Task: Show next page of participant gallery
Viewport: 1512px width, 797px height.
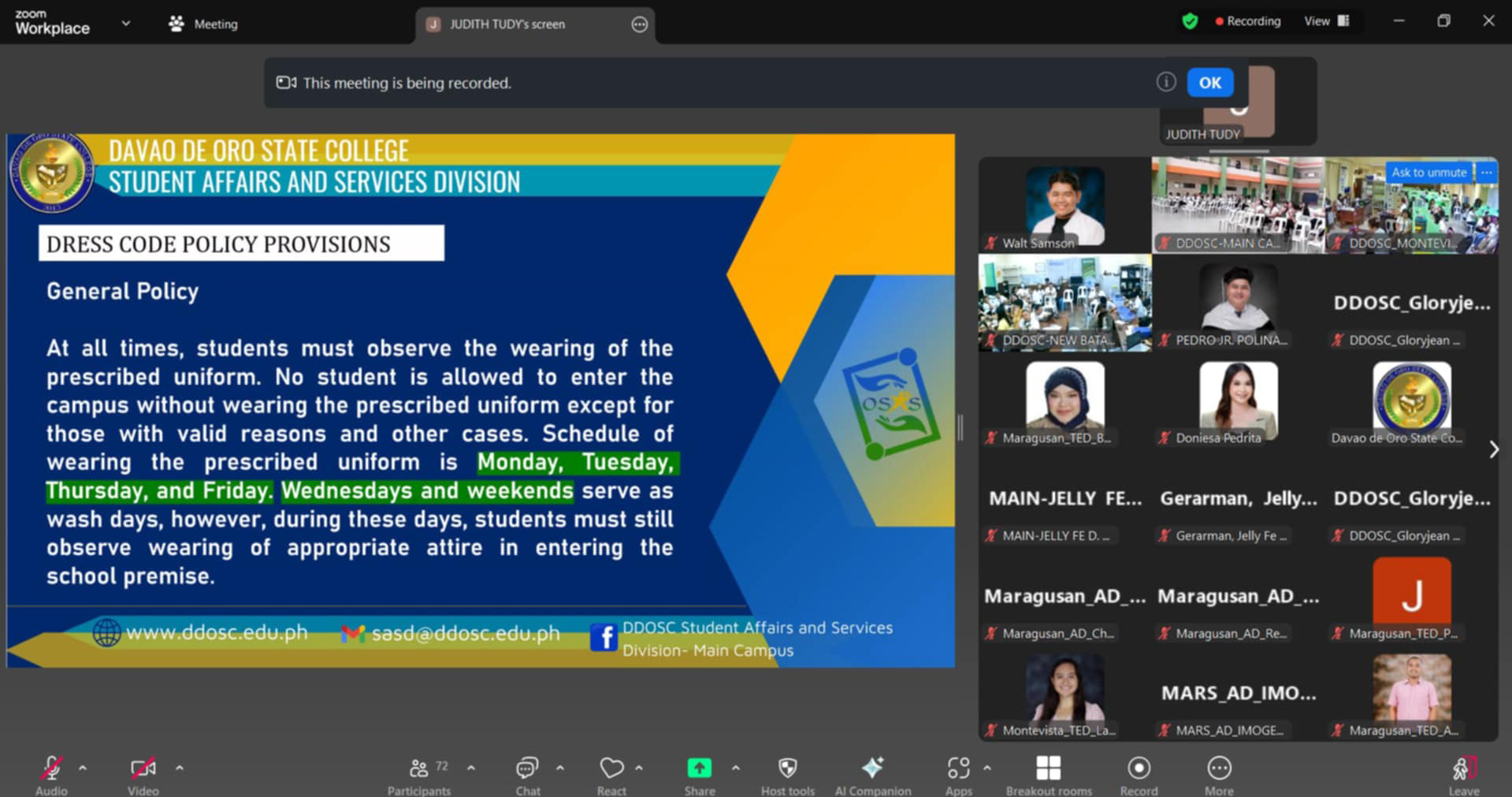Action: [1493, 449]
